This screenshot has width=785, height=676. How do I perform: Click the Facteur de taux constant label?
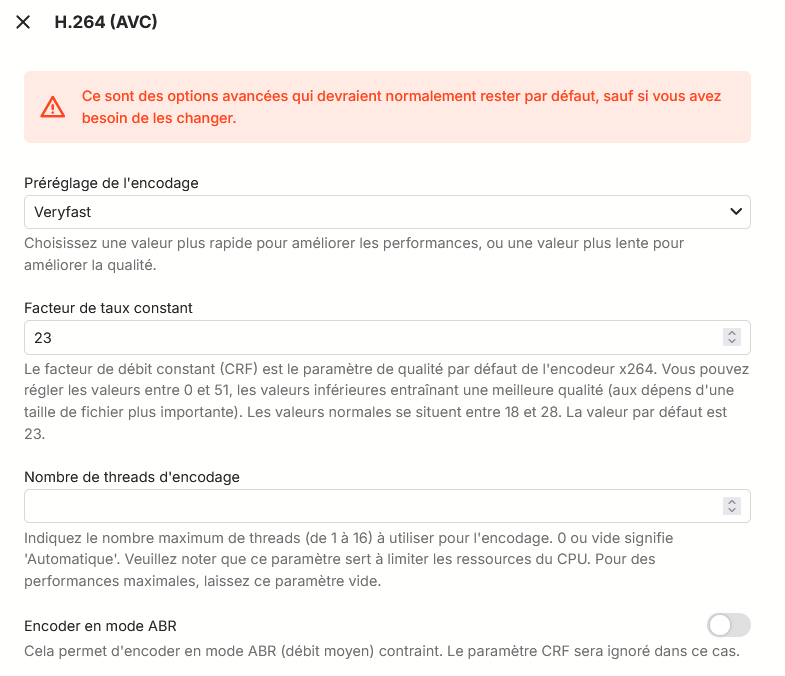tap(108, 308)
